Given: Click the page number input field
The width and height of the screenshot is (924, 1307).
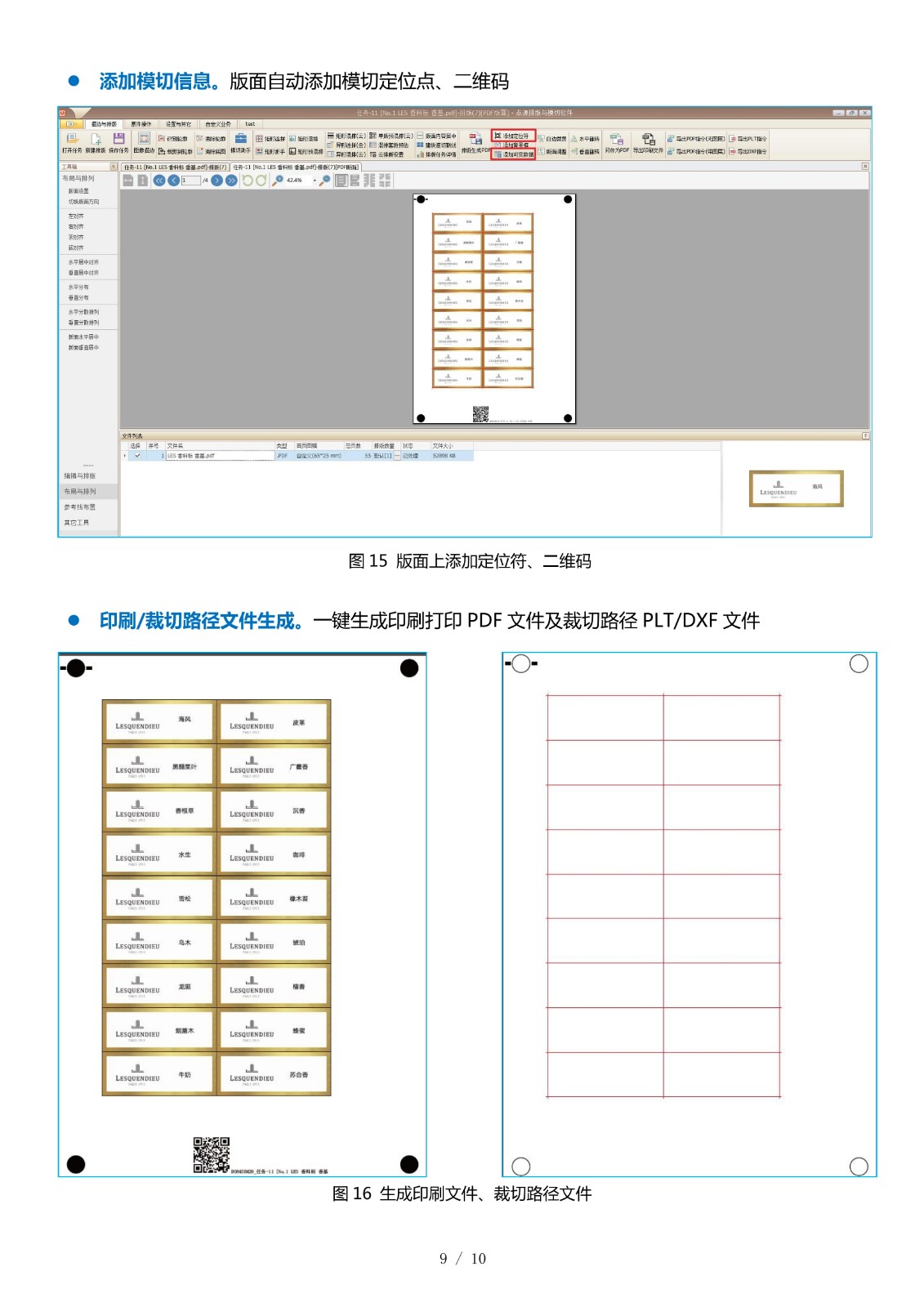Looking at the screenshot, I should [190, 181].
